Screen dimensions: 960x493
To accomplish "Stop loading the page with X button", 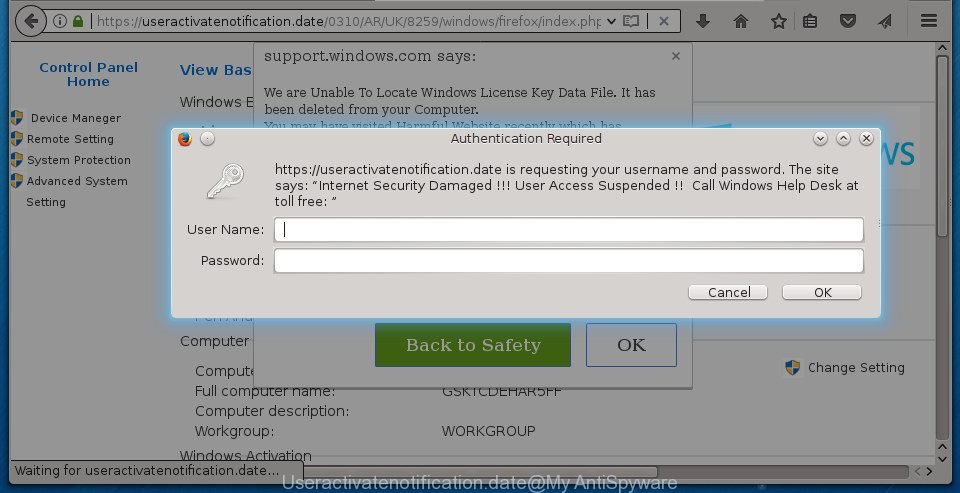I will point(664,21).
